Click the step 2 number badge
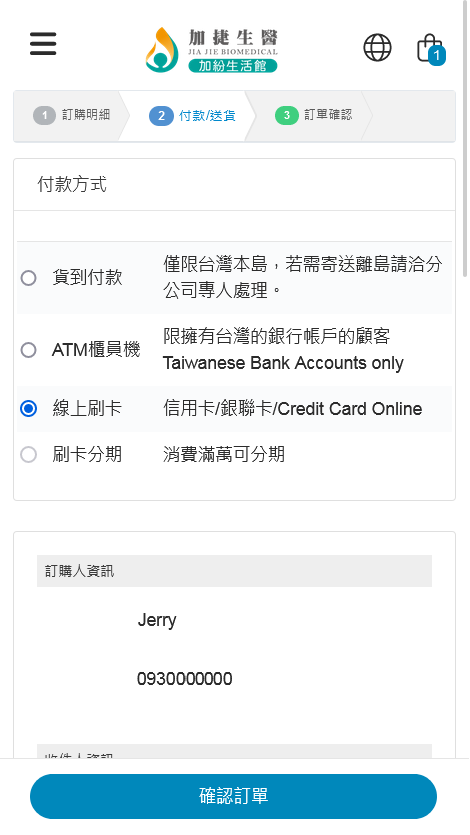Viewport: 470px width, 835px height. click(161, 116)
